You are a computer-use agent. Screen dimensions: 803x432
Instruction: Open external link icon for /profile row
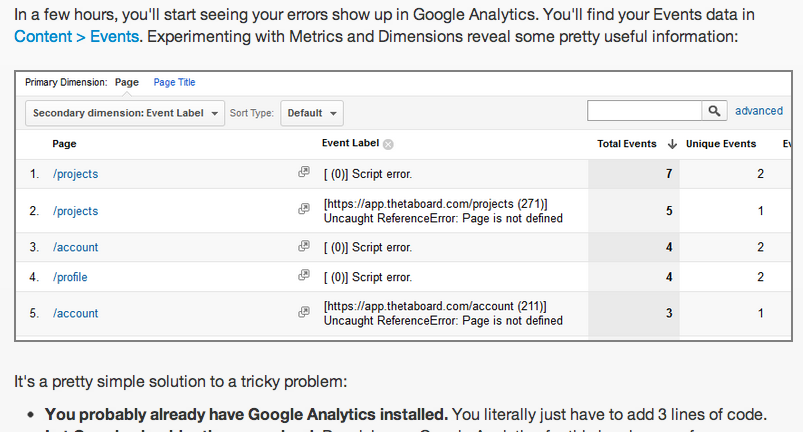pyautogui.click(x=304, y=276)
